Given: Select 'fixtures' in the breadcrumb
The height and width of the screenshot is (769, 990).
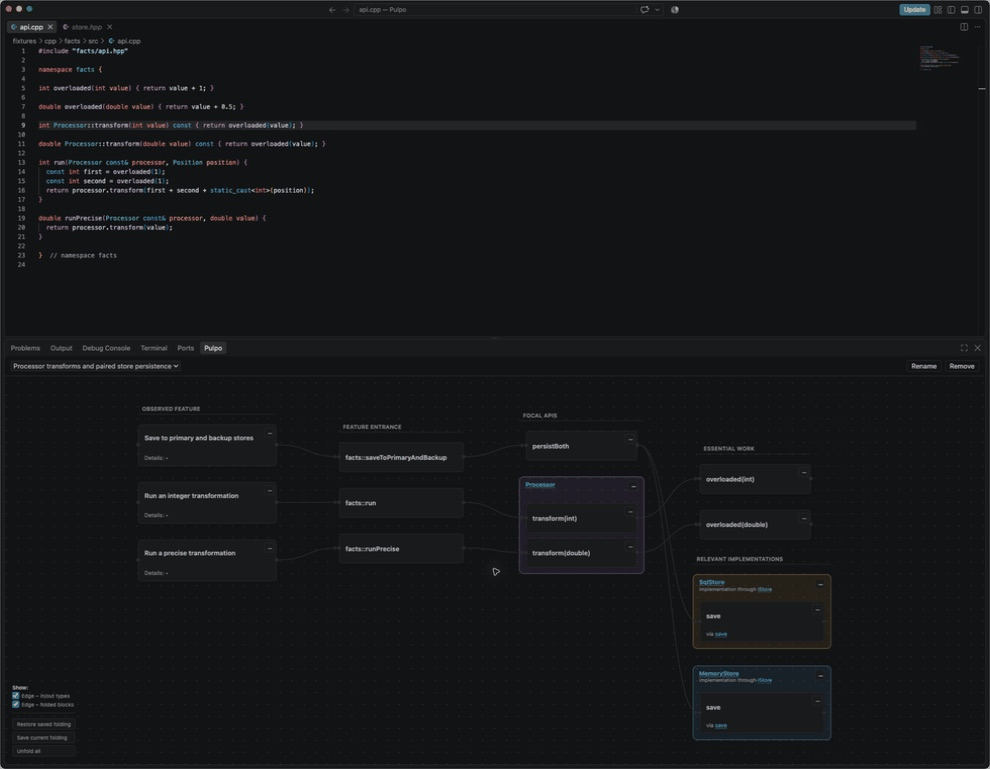Looking at the screenshot, I should click(24, 41).
